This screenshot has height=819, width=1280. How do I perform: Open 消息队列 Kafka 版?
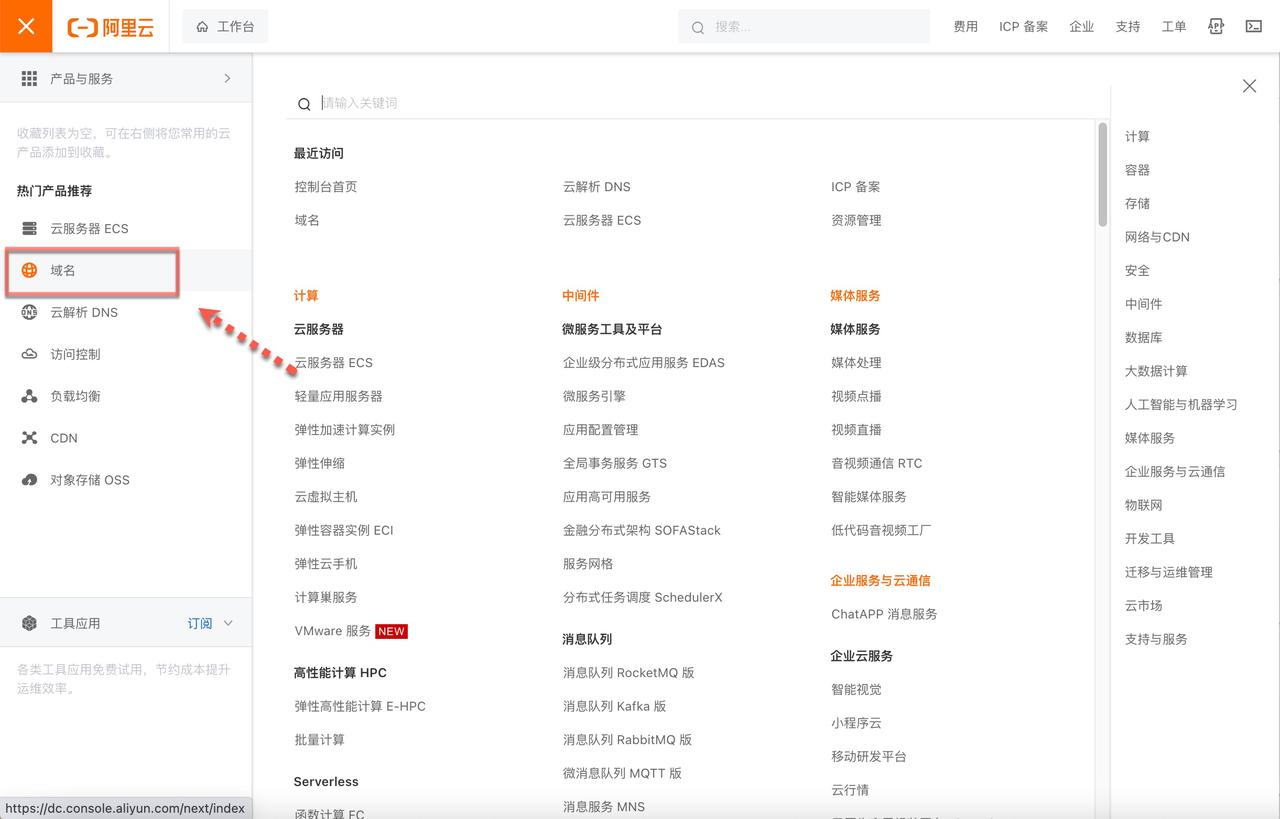pos(615,706)
